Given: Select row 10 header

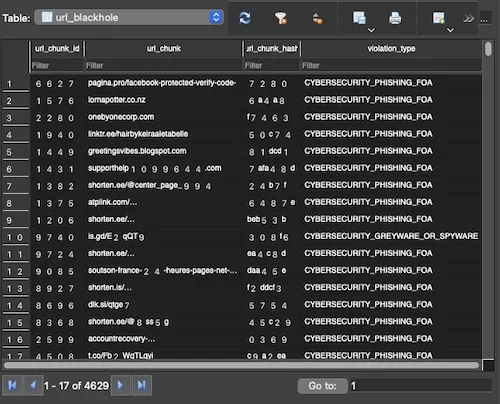Looking at the screenshot, I should (15, 237).
